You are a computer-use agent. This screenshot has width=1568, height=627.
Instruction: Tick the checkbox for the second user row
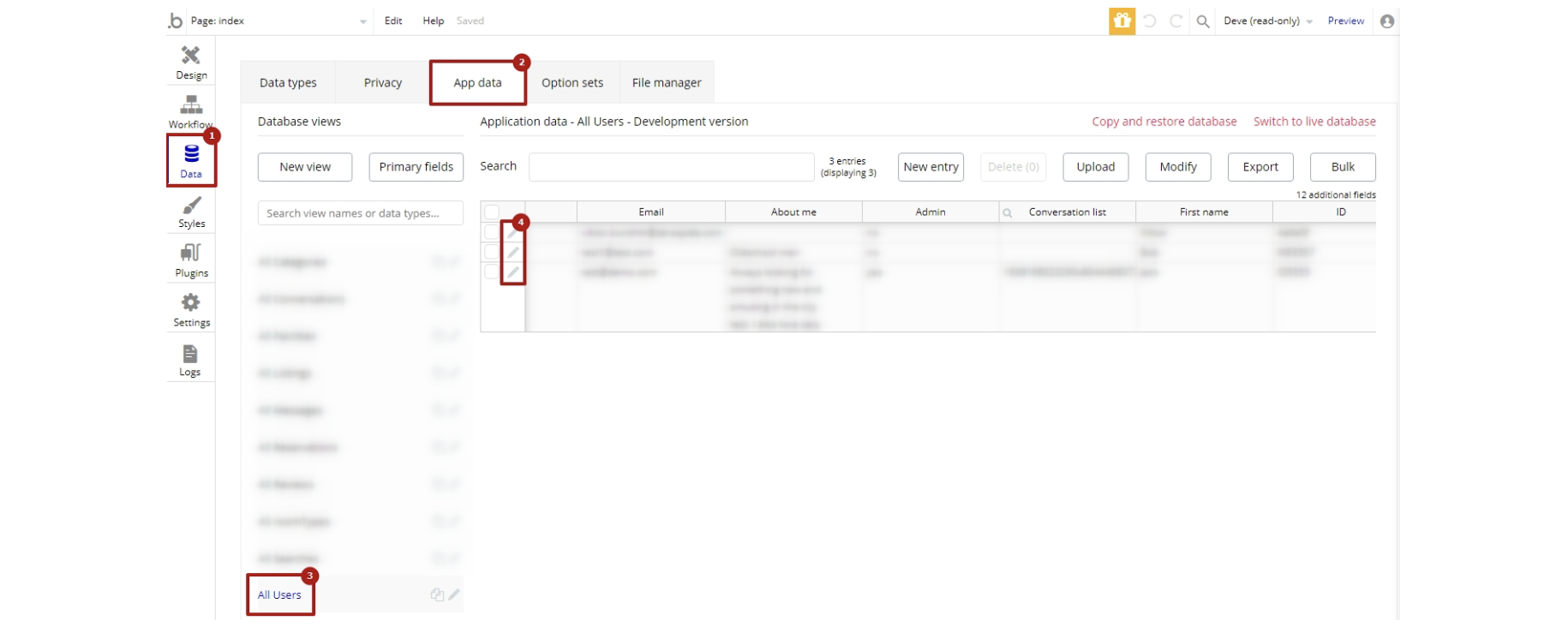492,252
